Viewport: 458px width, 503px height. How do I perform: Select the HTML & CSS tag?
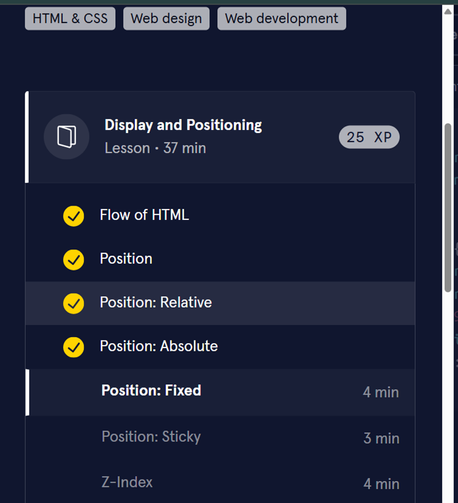pyautogui.click(x=70, y=19)
